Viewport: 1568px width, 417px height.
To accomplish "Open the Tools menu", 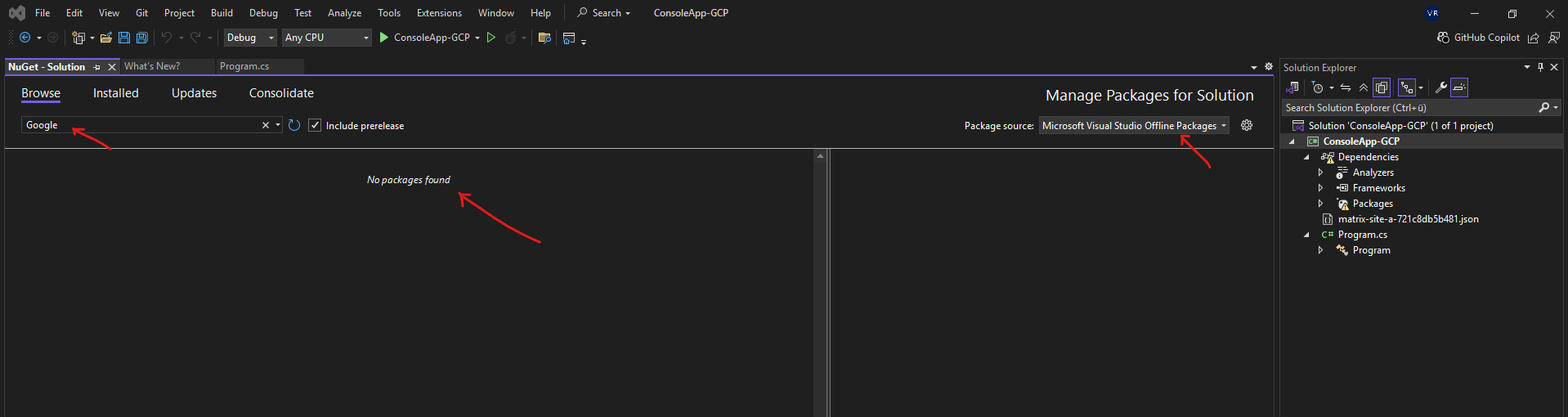I will [x=389, y=13].
